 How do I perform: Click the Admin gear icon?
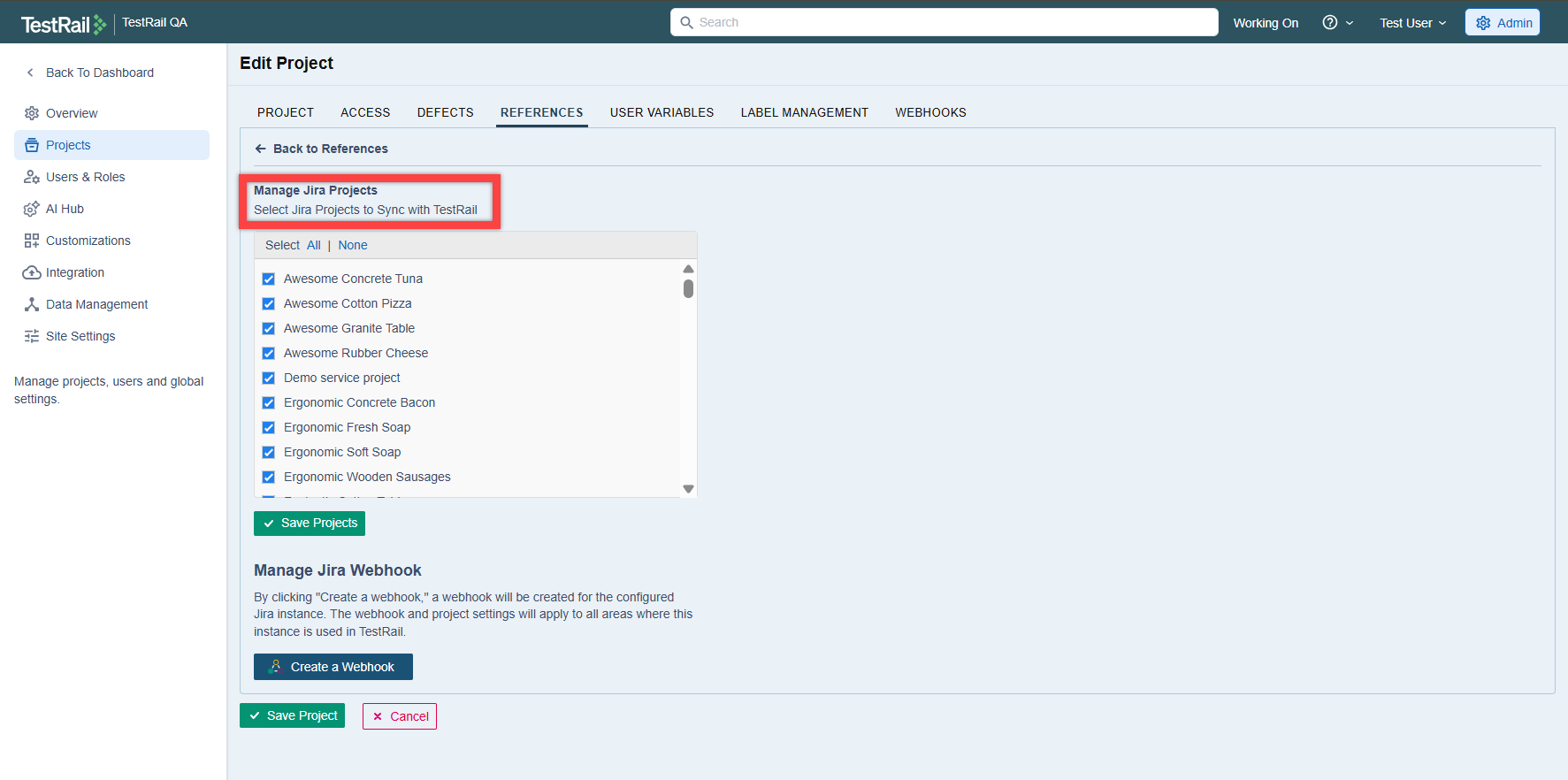click(1483, 23)
